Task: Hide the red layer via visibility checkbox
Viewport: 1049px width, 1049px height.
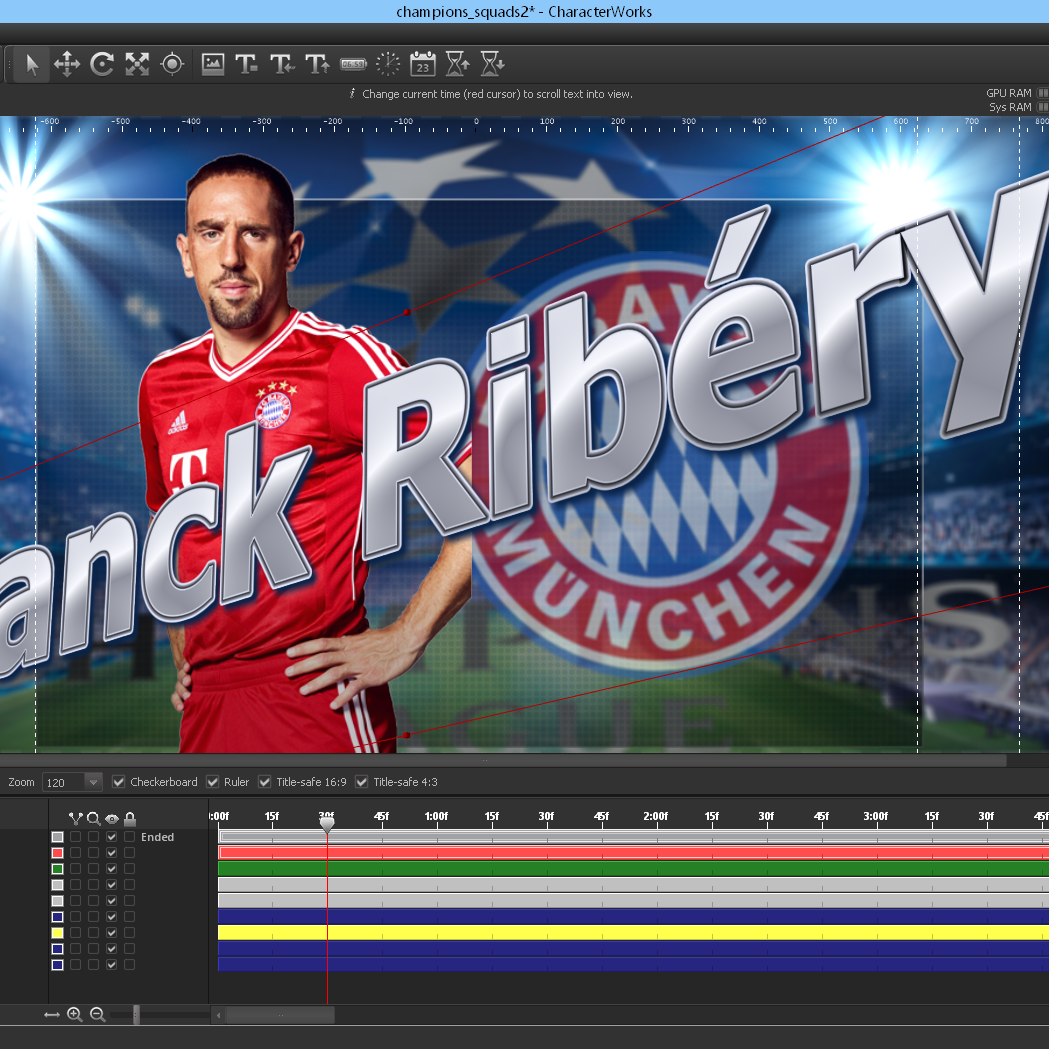Action: (x=112, y=853)
